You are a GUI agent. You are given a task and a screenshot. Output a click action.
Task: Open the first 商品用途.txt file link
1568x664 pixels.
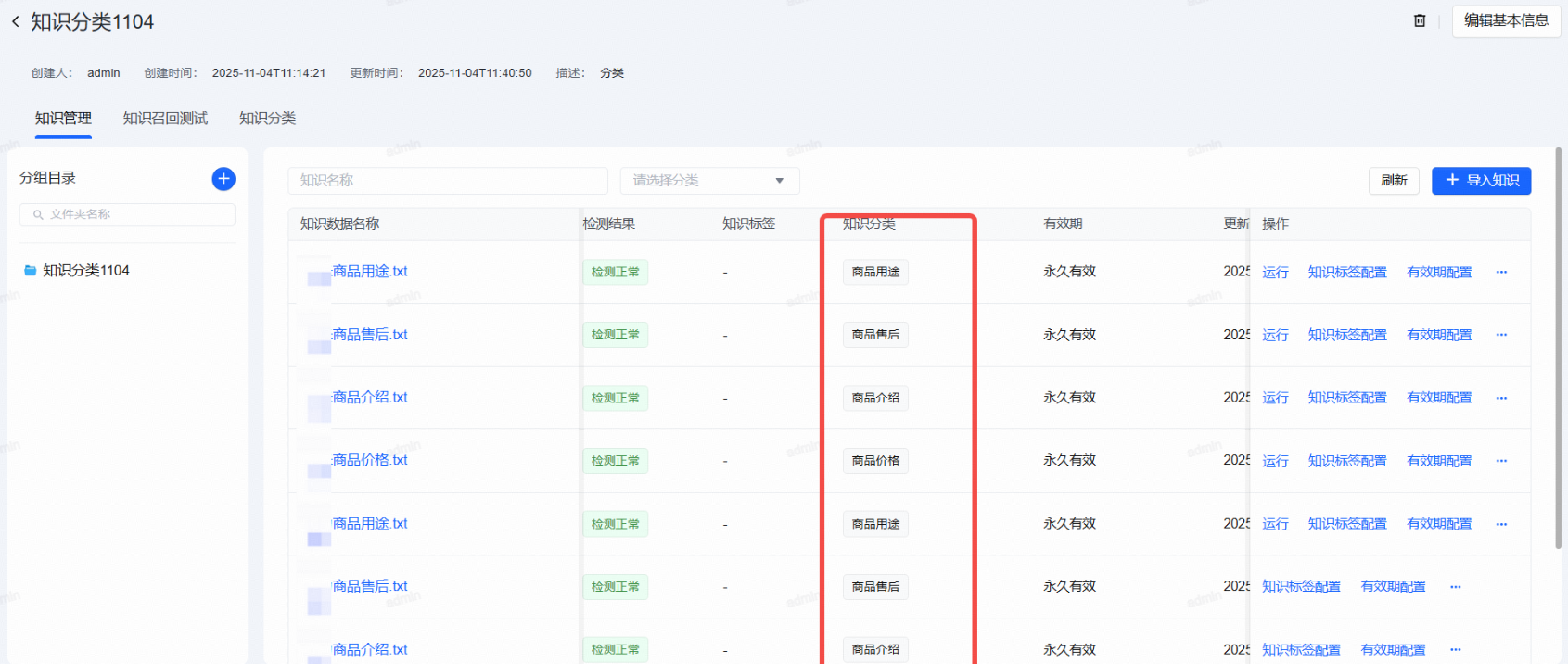[x=370, y=271]
